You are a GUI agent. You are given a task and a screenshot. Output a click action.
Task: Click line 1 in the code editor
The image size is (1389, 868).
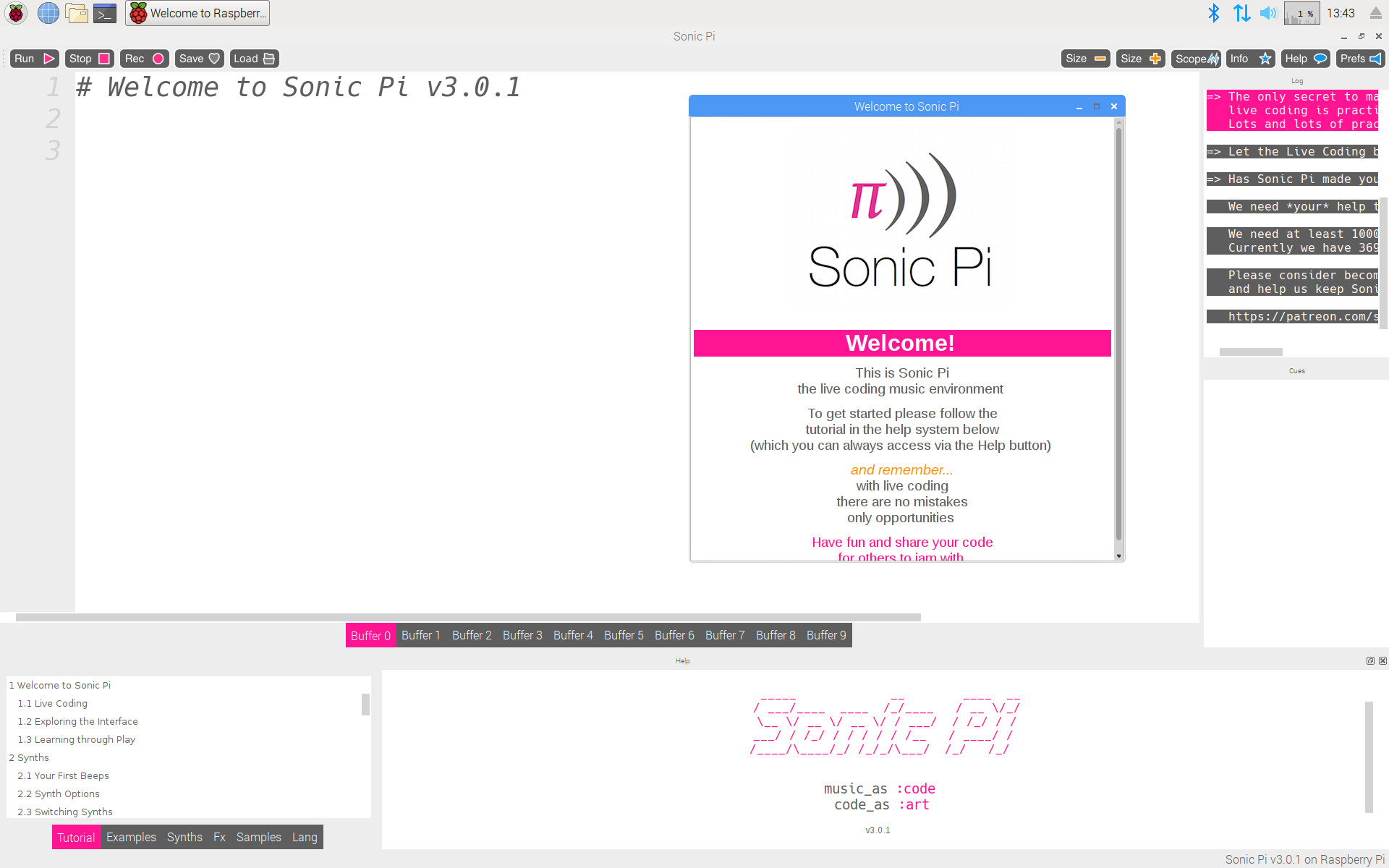pyautogui.click(x=298, y=88)
